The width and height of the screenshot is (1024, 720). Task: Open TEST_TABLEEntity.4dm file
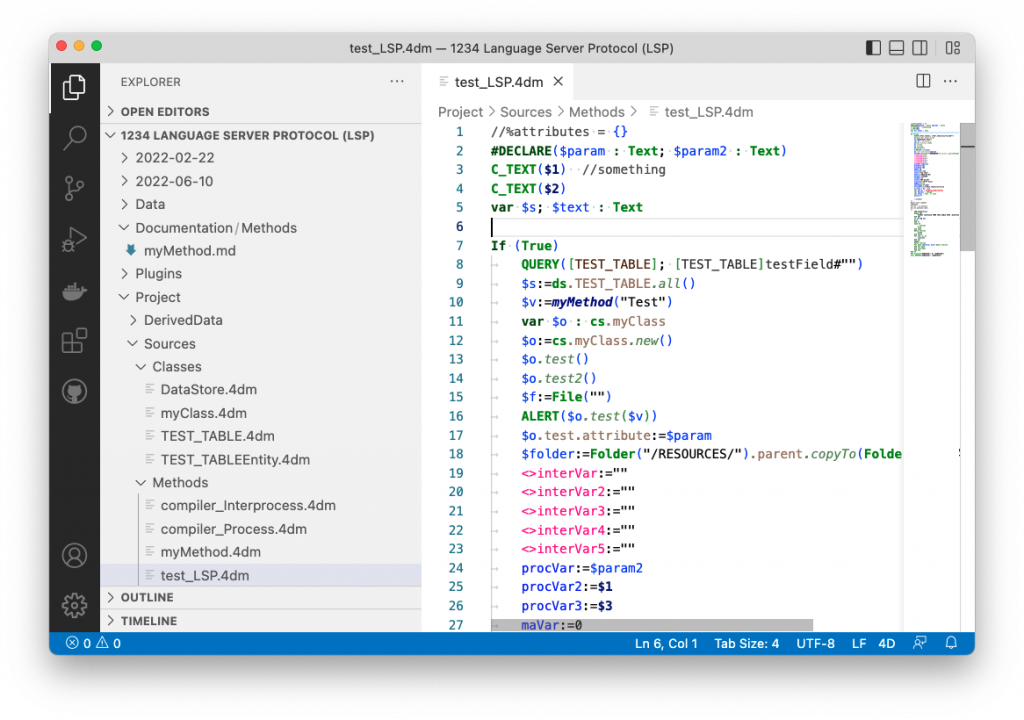tap(261, 459)
